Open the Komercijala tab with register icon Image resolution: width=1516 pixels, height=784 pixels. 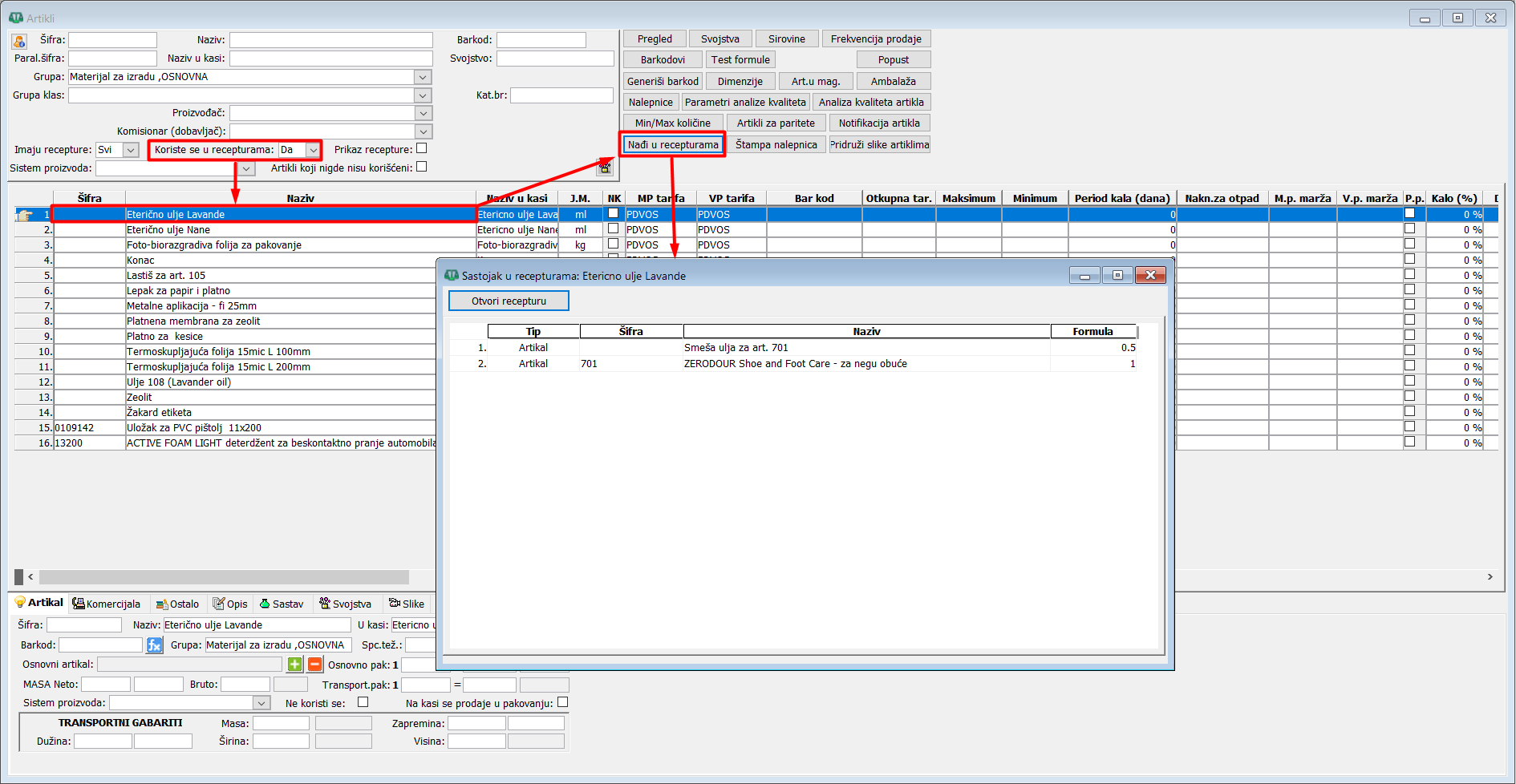click(106, 604)
